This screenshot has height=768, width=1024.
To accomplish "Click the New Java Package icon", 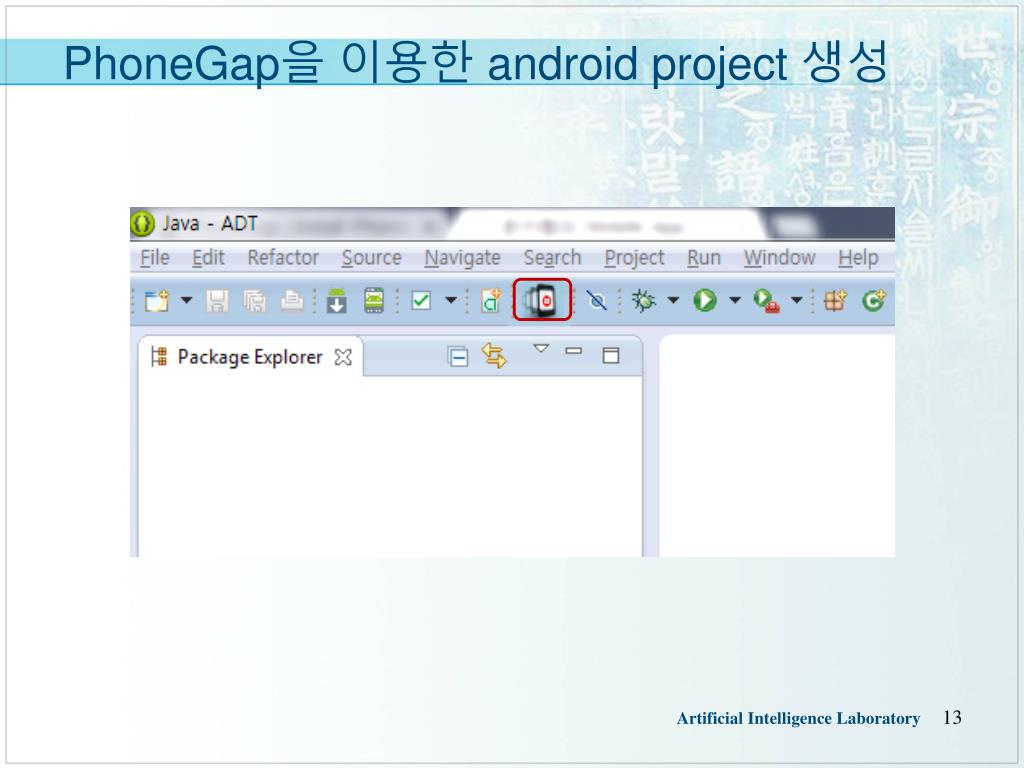I will (835, 300).
